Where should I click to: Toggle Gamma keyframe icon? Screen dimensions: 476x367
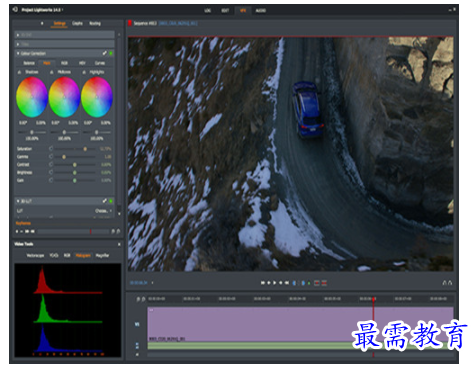(x=51, y=156)
